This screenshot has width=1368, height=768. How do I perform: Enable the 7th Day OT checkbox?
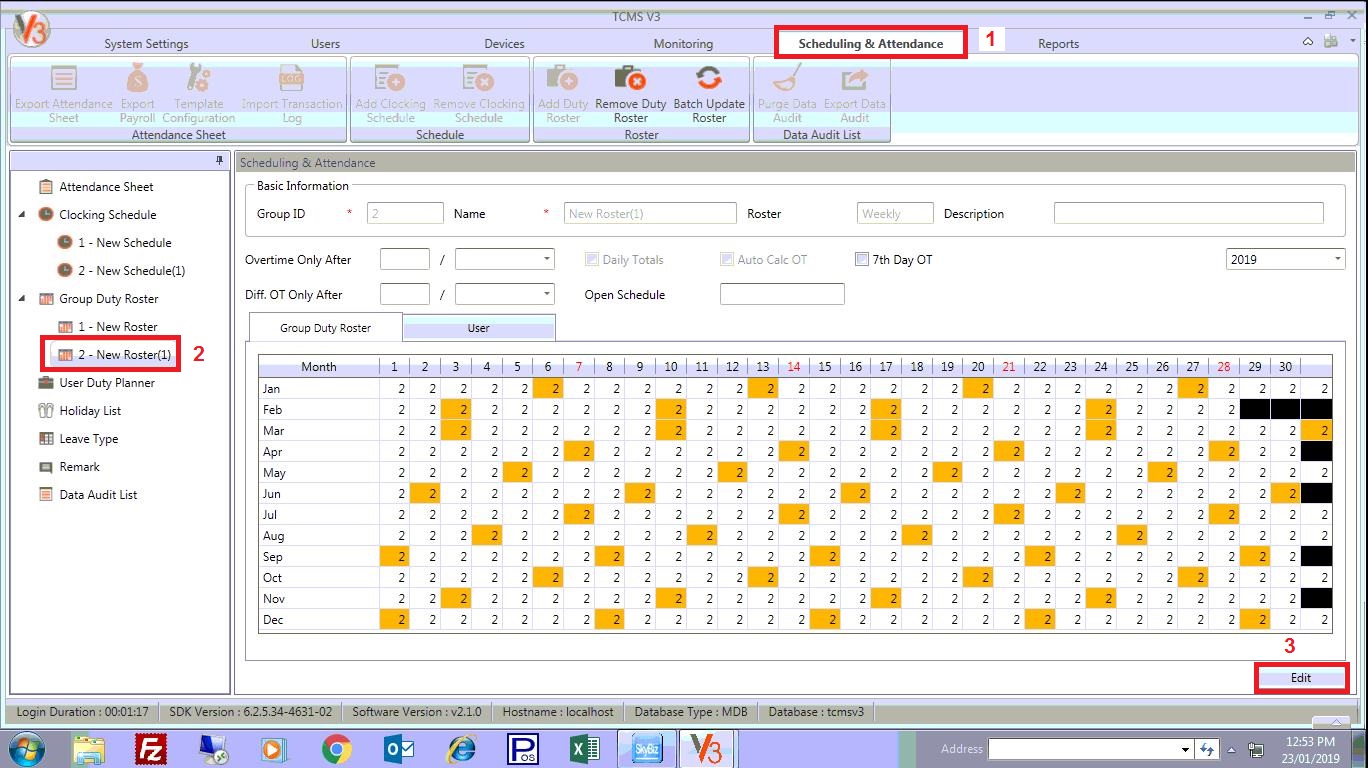pos(862,260)
